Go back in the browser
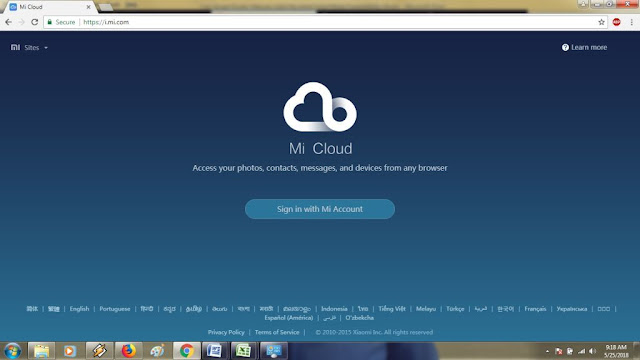 [x=9, y=22]
